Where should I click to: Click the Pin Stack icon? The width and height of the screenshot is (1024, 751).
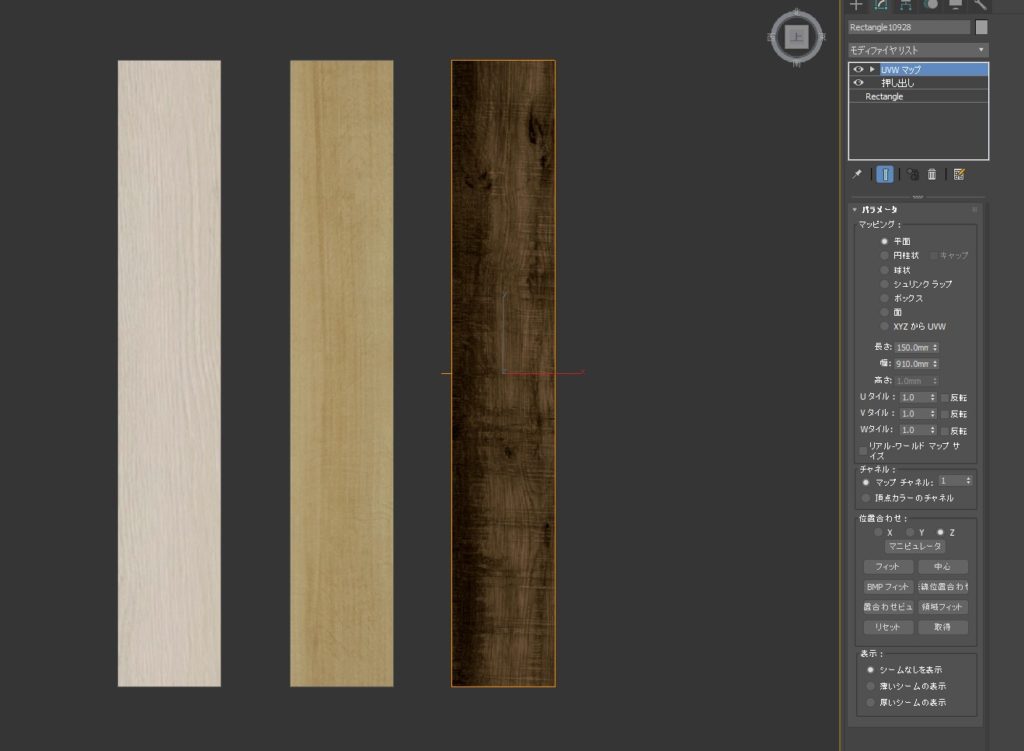coord(857,174)
